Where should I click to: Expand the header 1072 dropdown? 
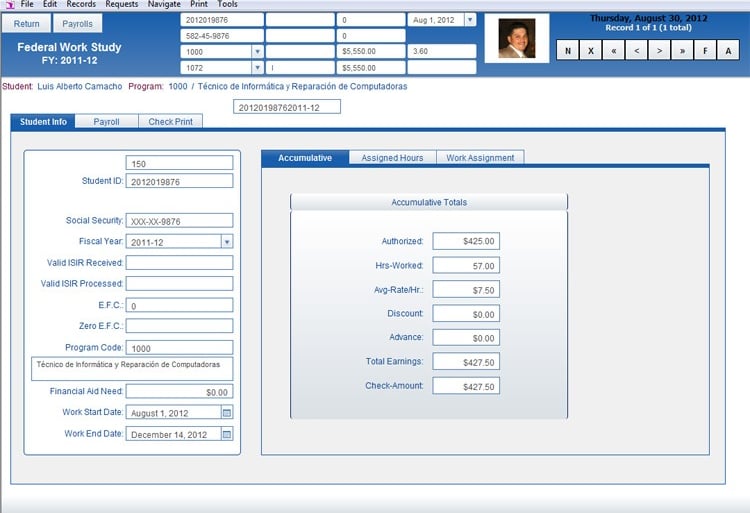[257, 67]
